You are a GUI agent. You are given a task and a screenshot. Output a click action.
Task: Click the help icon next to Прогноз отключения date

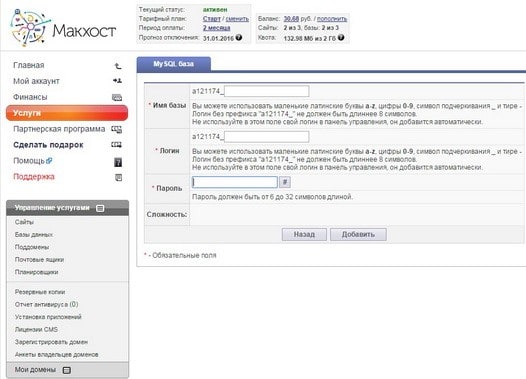tap(239, 37)
